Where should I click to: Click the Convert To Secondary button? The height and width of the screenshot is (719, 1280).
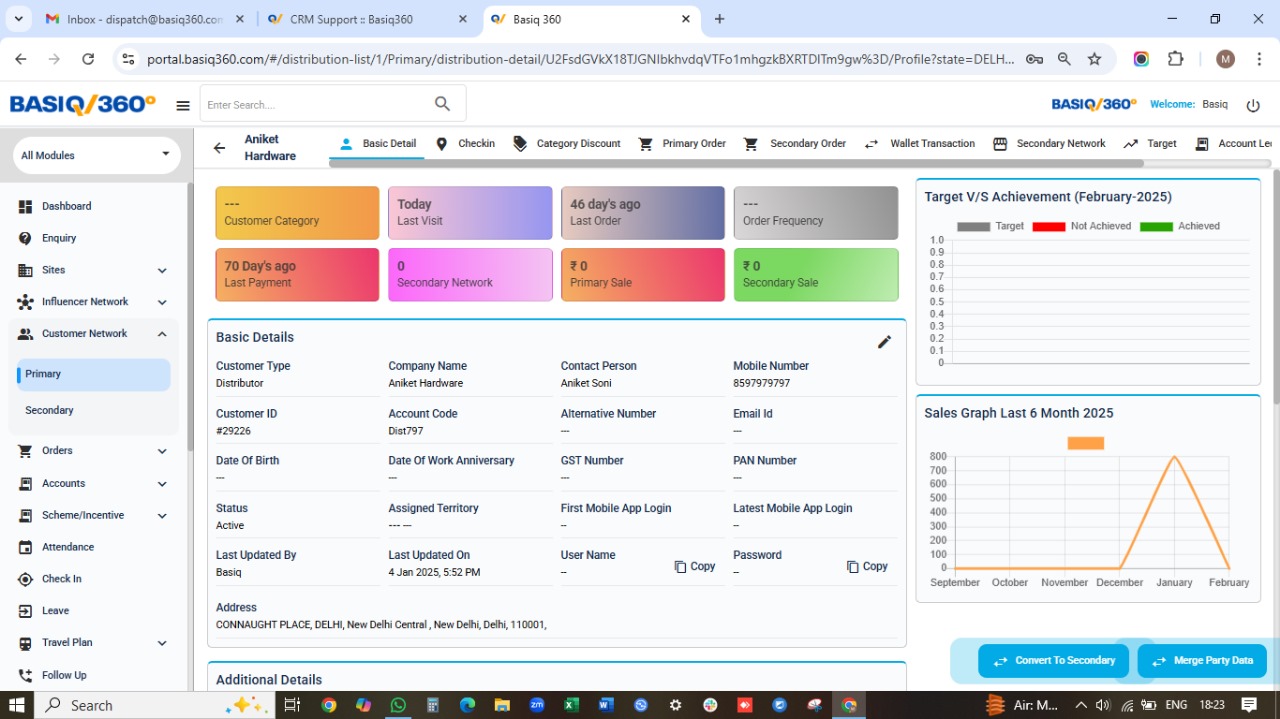point(1053,660)
